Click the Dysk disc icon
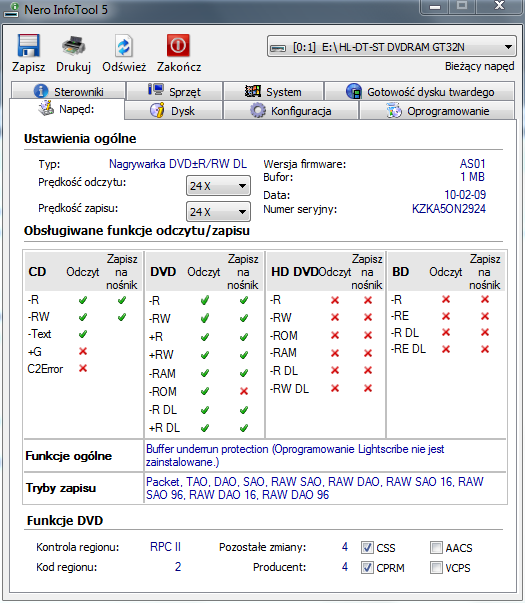Image resolution: width=525 pixels, height=603 pixels. click(157, 110)
